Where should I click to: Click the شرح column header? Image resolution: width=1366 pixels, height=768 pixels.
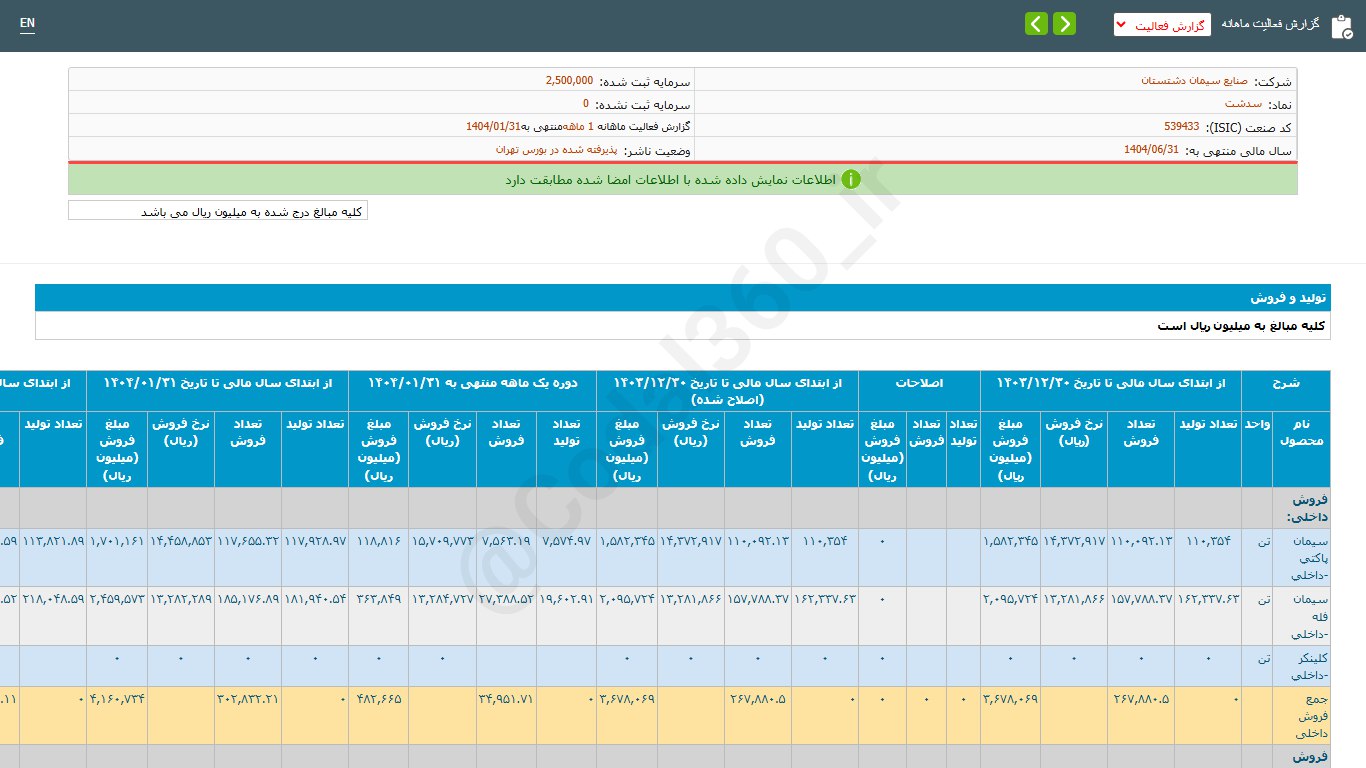[x=1285, y=383]
